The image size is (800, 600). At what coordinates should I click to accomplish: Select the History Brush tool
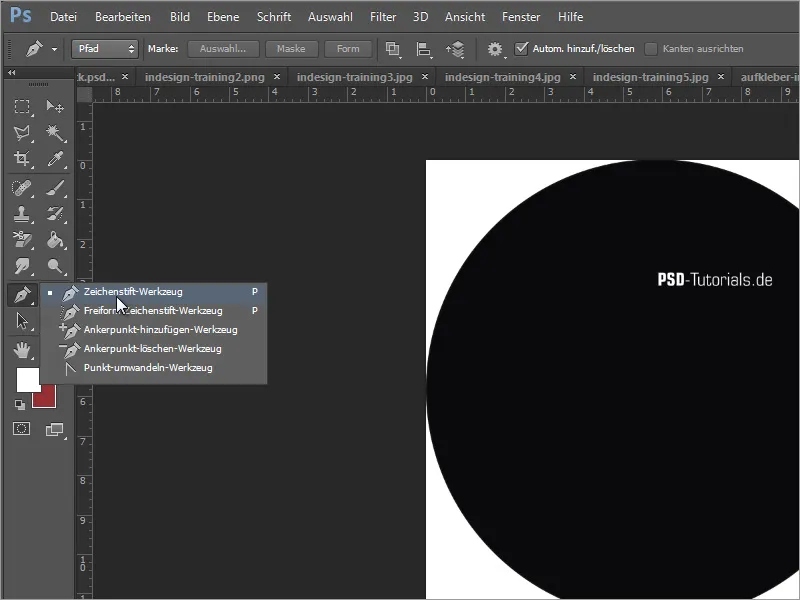[x=55, y=214]
